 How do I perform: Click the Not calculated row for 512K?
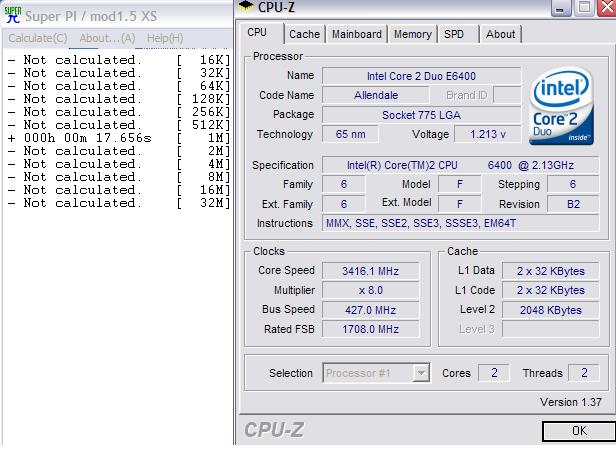[x=118, y=125]
